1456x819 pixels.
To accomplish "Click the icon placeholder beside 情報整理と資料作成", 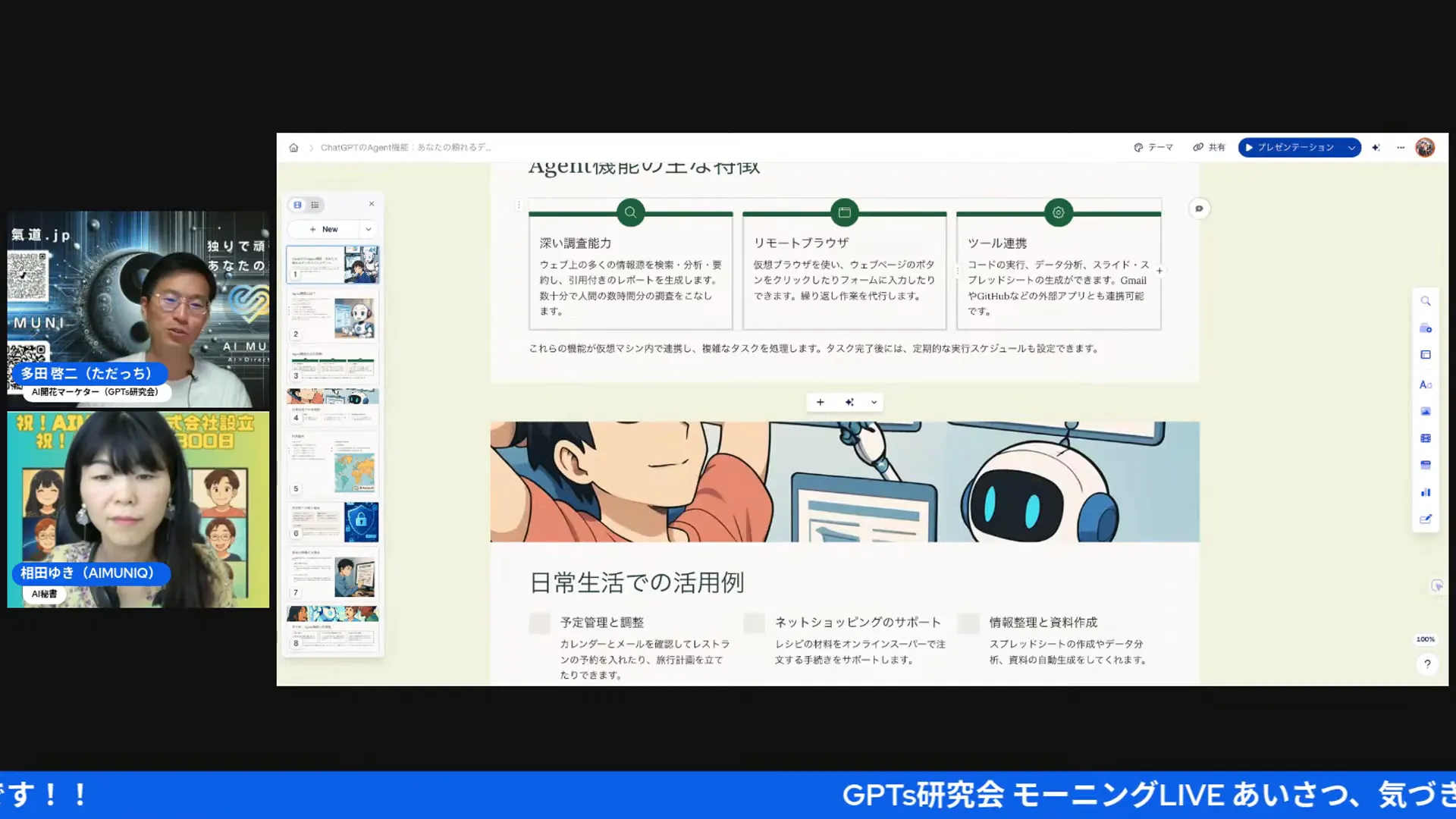I will pos(968,623).
